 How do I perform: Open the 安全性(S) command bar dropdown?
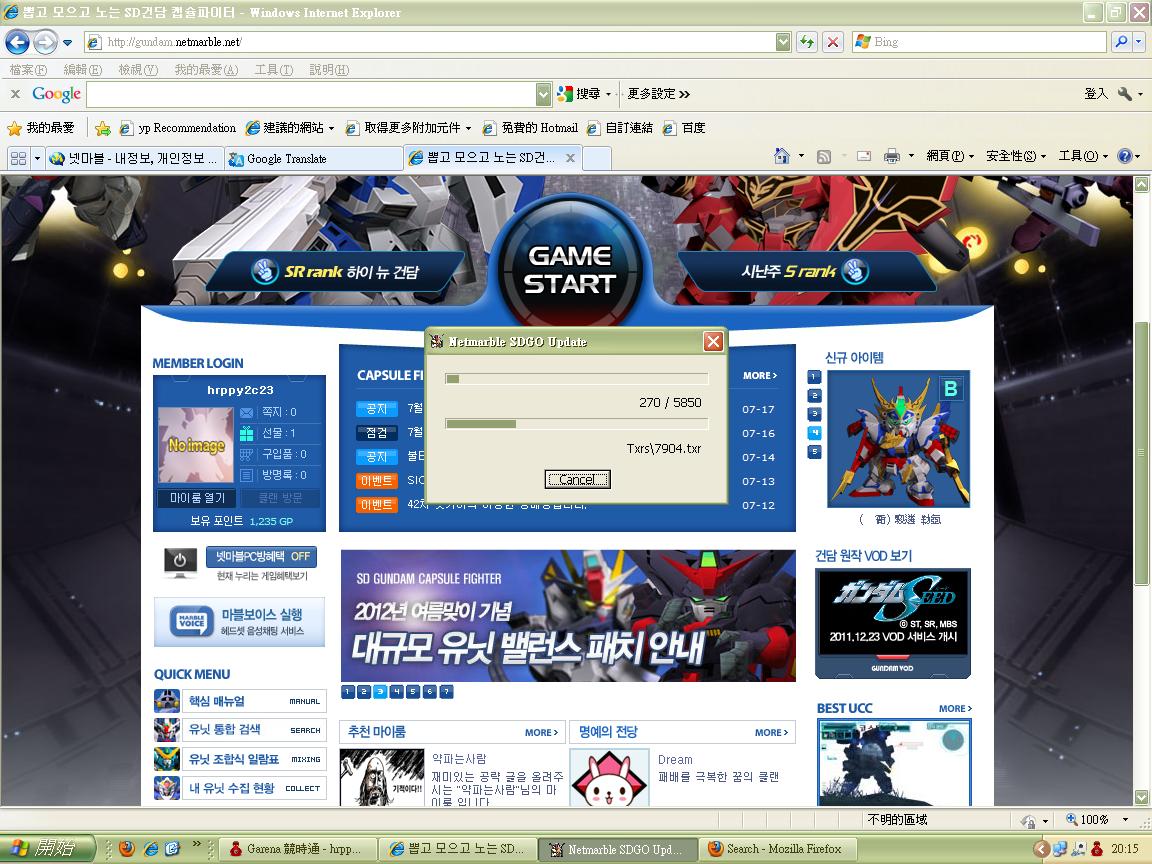pos(1015,156)
